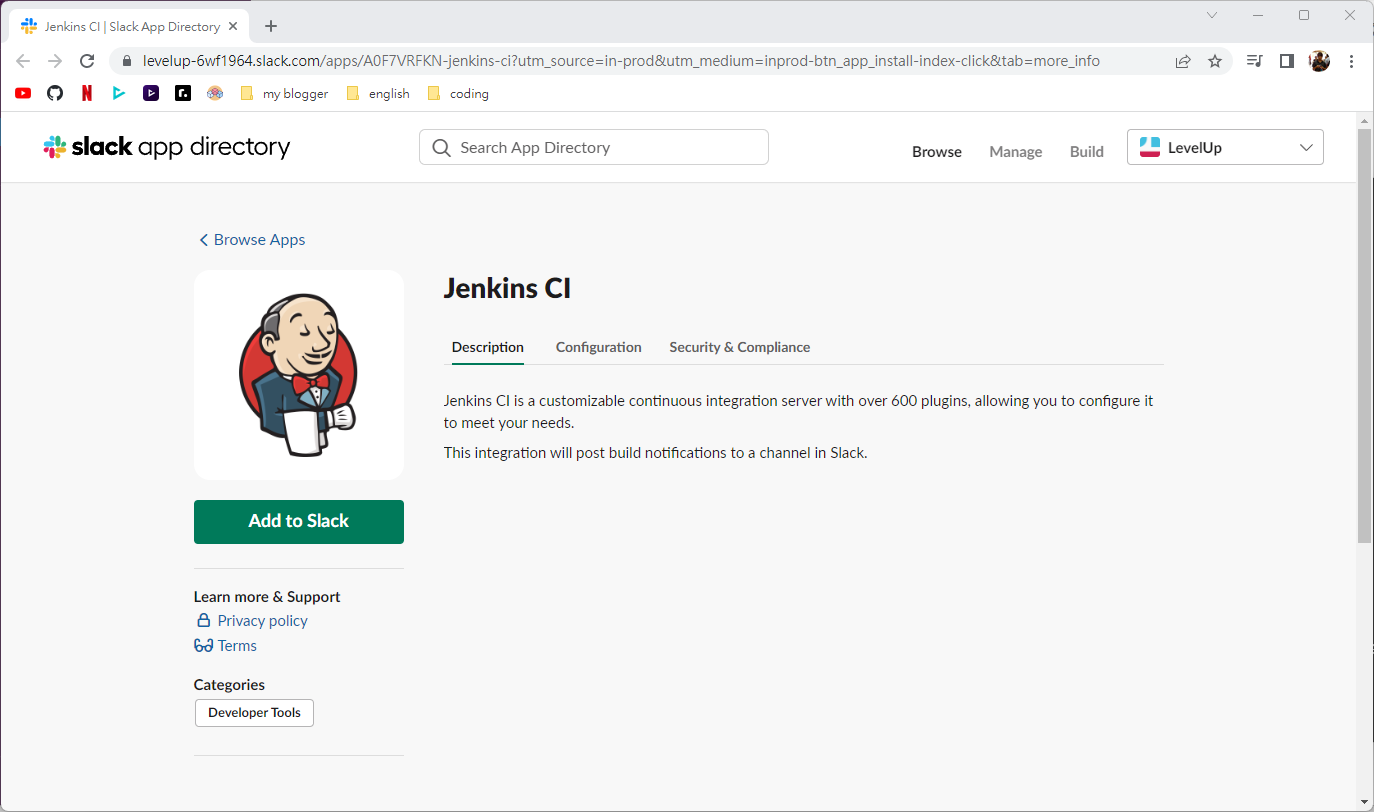Image resolution: width=1374 pixels, height=812 pixels.
Task: Open the Netflix bookmark icon
Action: coord(87,93)
